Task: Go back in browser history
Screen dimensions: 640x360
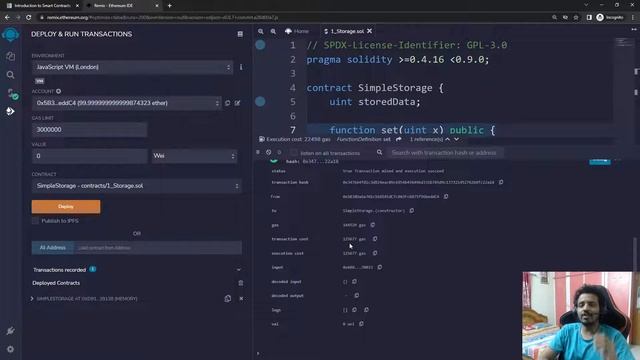Action: (7, 18)
